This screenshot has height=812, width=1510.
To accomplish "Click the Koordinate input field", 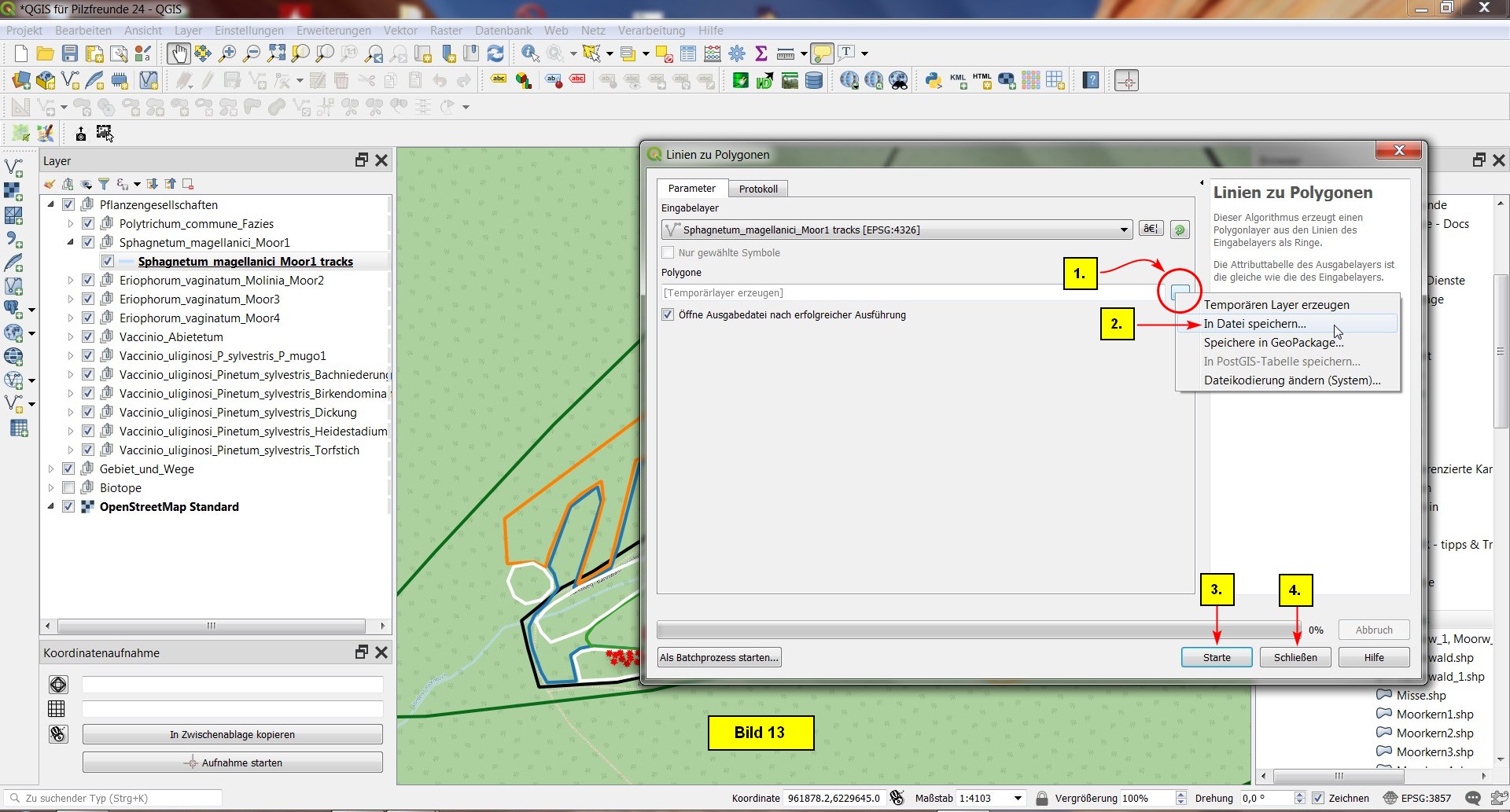I will tap(834, 799).
